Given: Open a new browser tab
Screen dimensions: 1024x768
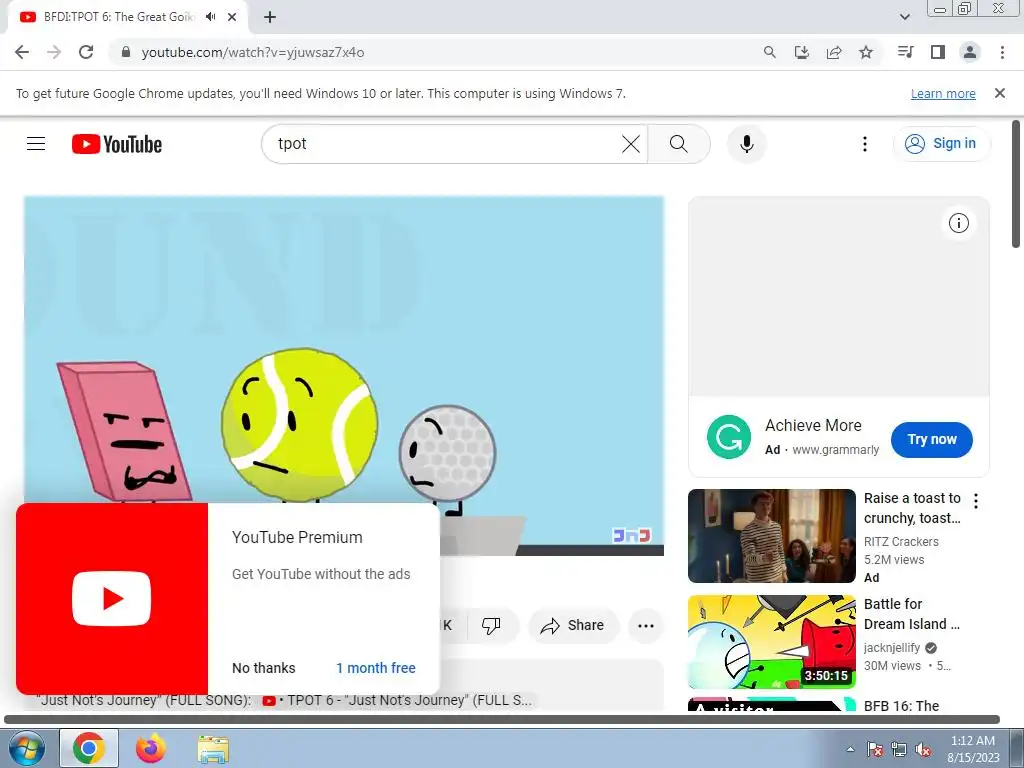Looking at the screenshot, I should [x=270, y=17].
